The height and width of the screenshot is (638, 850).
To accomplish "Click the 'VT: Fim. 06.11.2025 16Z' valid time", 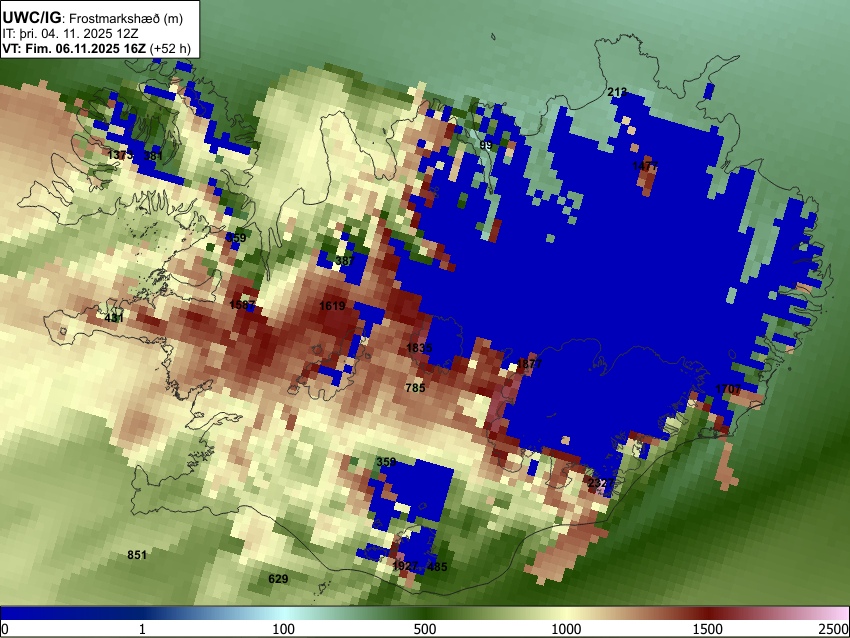I will [74, 48].
